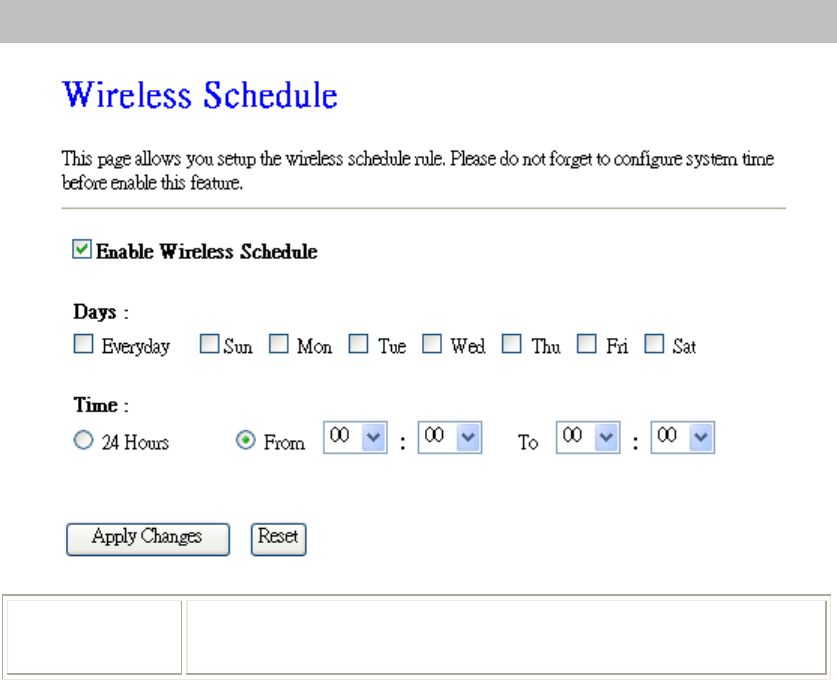Image resolution: width=837 pixels, height=680 pixels.
Task: Click the Apply Changes button
Action: [x=148, y=539]
